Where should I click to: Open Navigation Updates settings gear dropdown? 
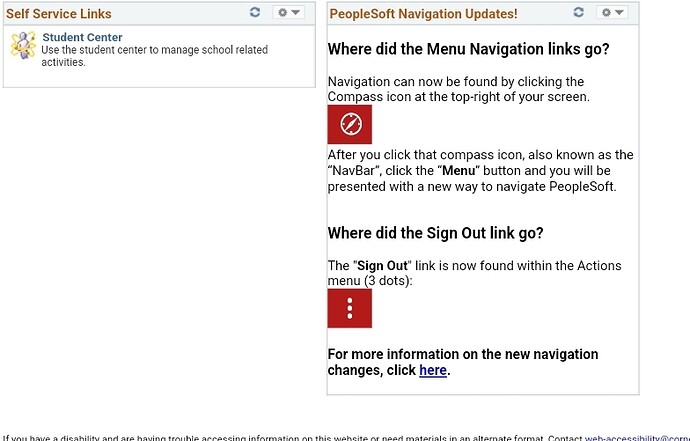tap(612, 12)
